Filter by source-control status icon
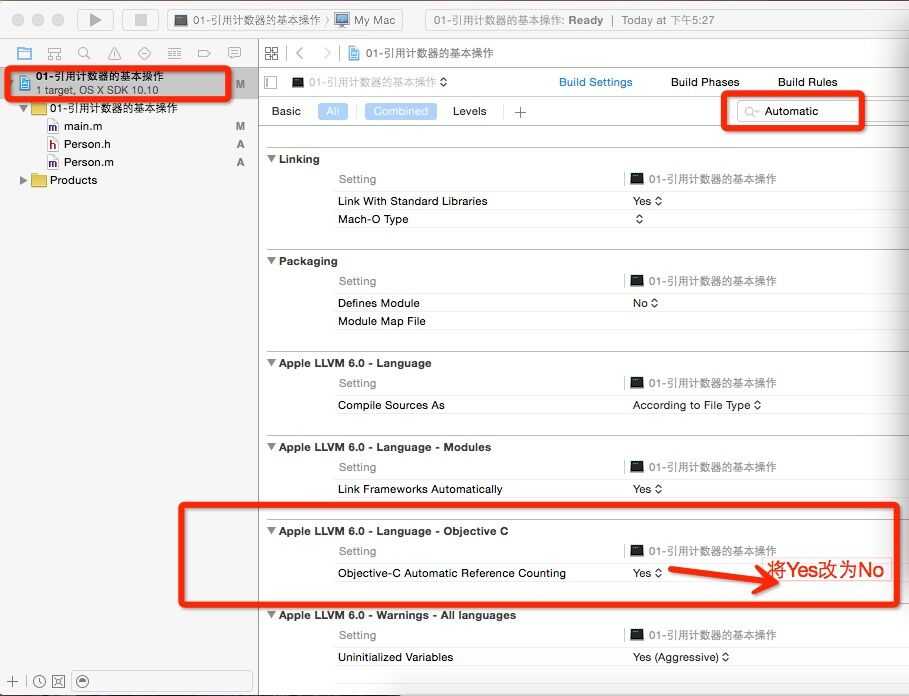 pyautogui.click(x=59, y=682)
